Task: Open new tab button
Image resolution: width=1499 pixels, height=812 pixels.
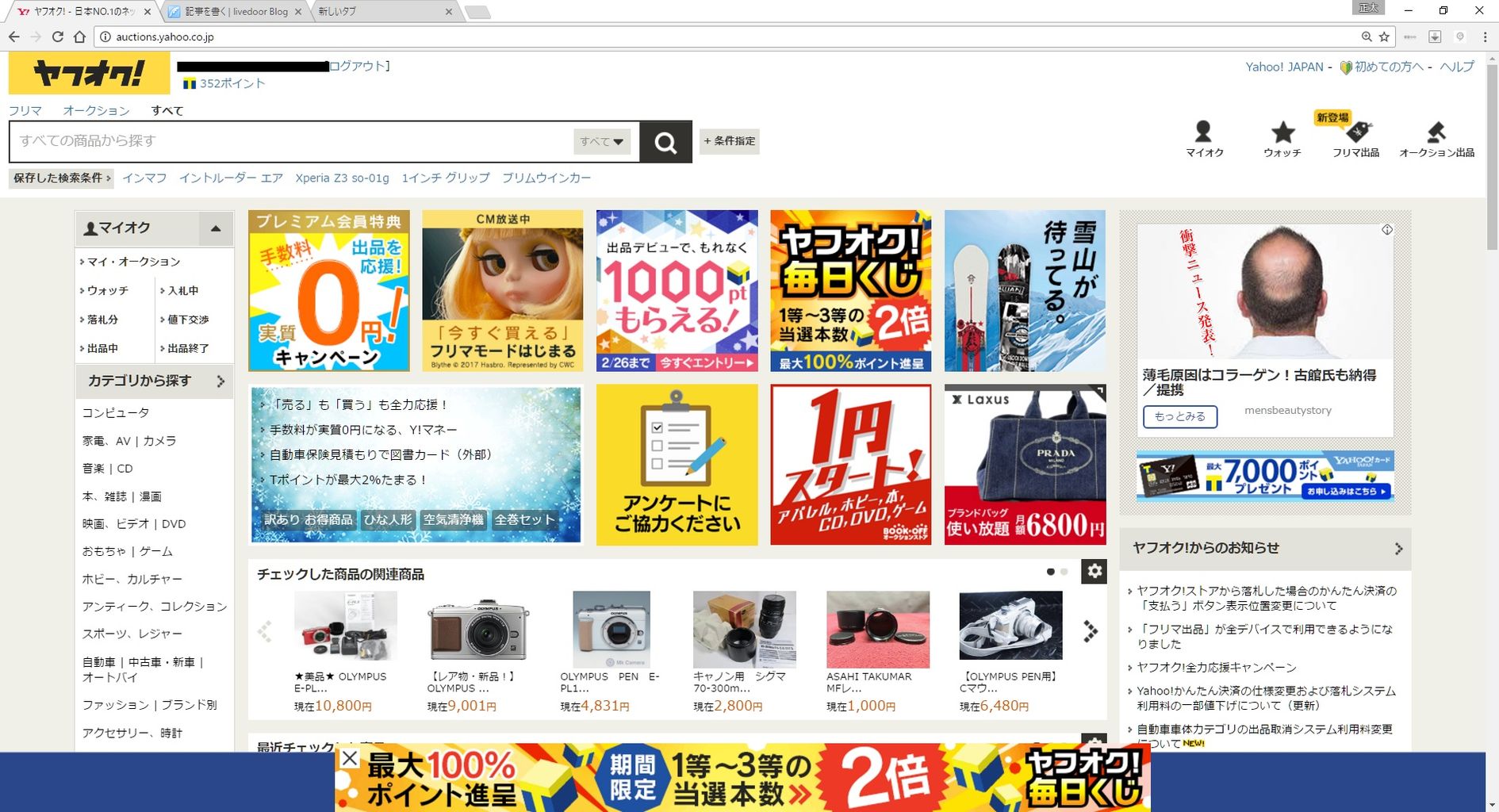Action: (477, 12)
